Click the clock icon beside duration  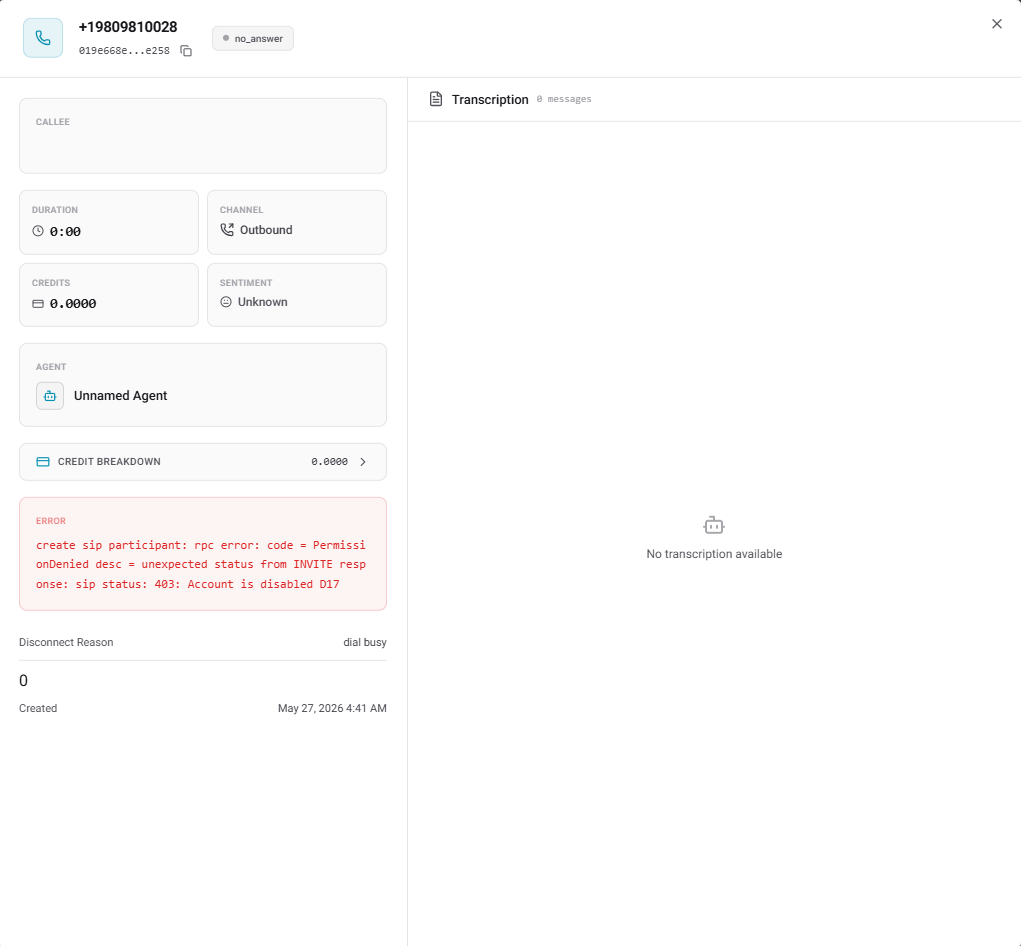38,231
